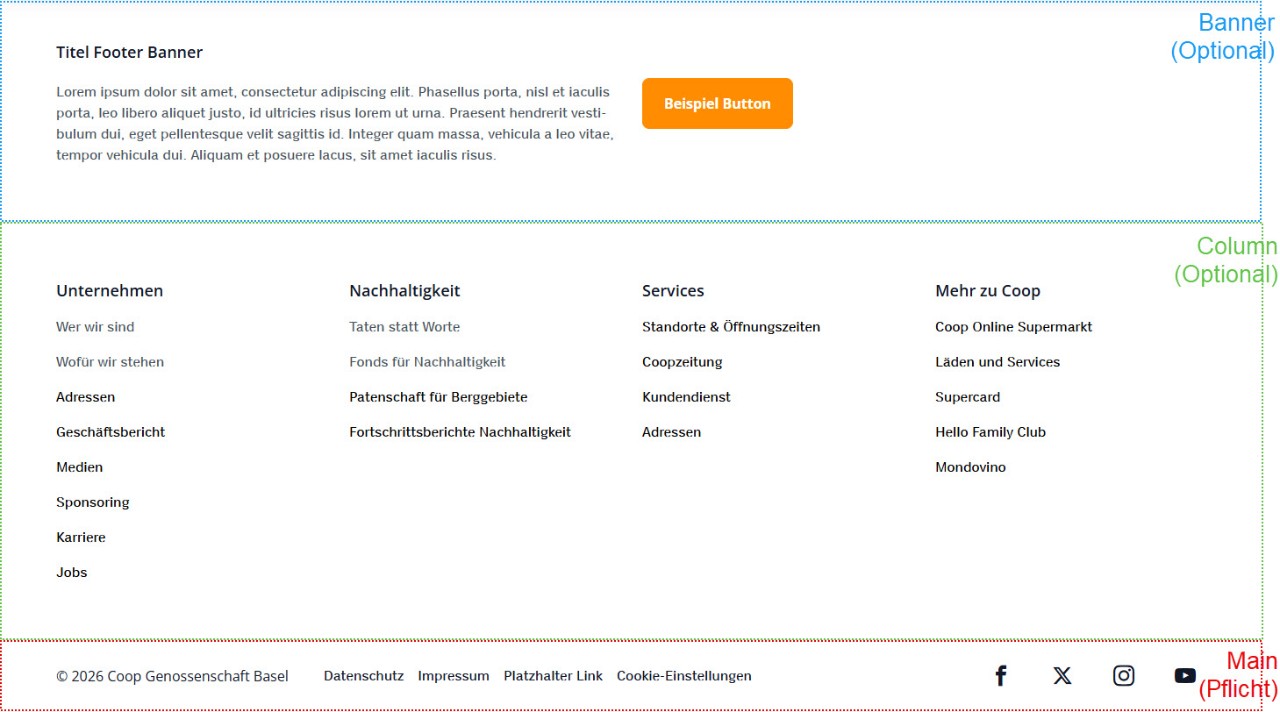Click the copyright Coop Genossenschaft Basel text

coord(172,676)
